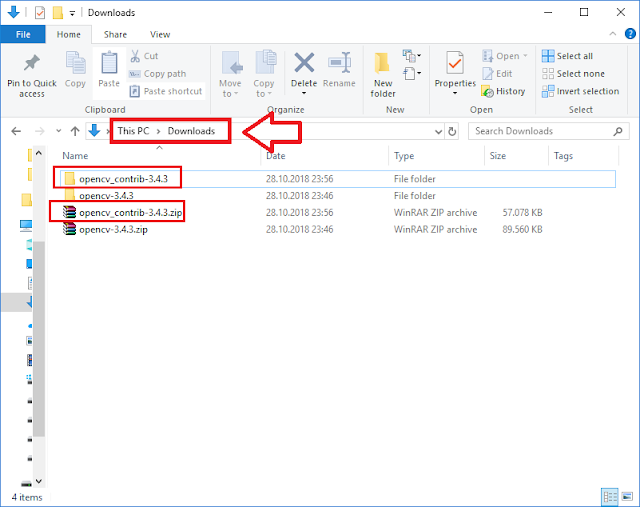Click navigation pane scroll up arrow
640x507 pixels.
[x=39, y=153]
